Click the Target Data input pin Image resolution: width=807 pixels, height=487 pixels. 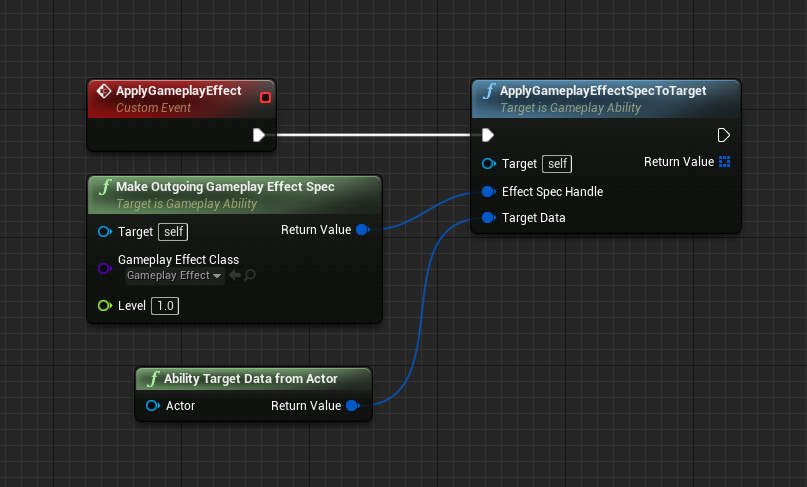pyautogui.click(x=488, y=218)
